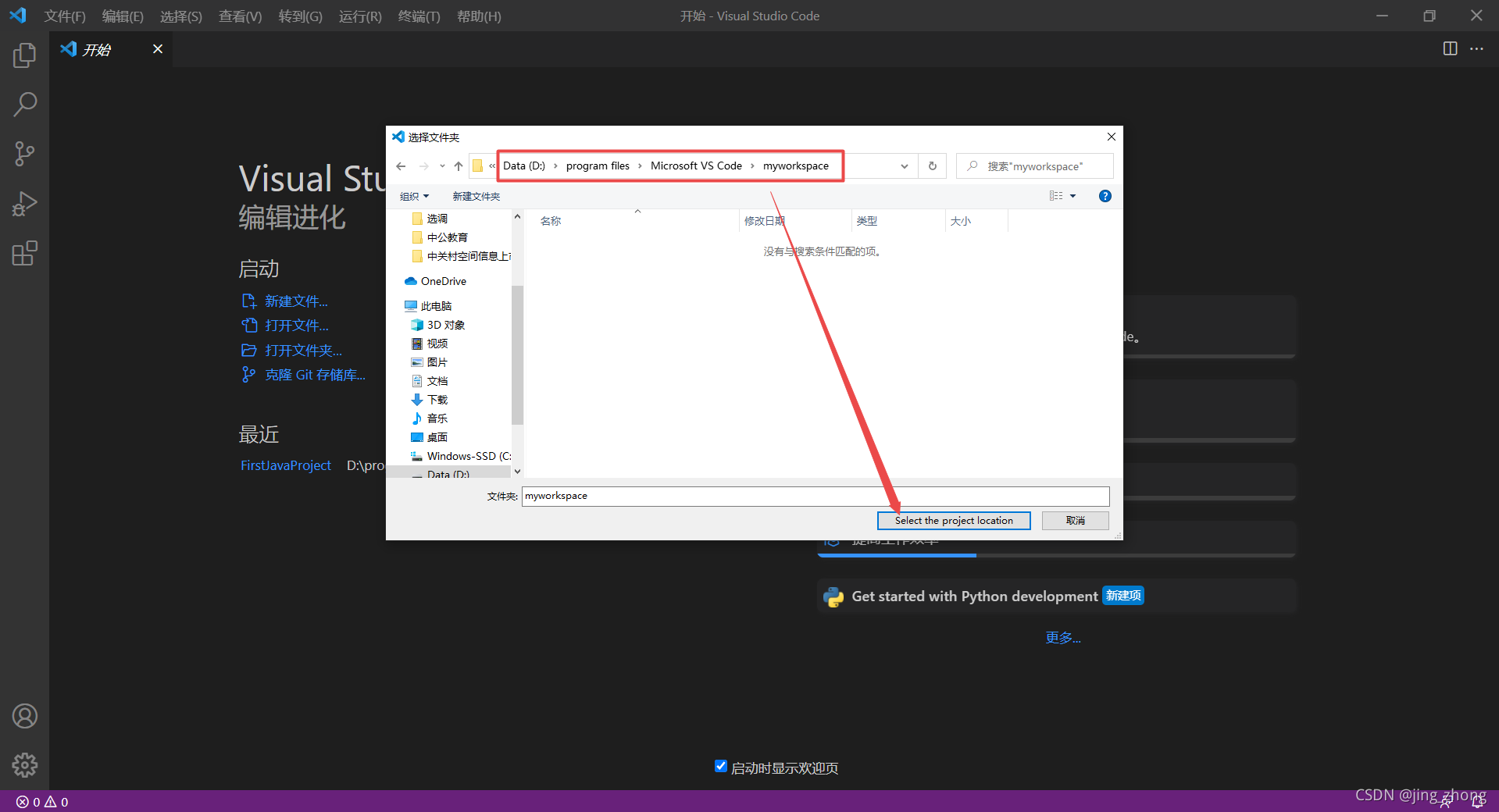Select 此电脑 in the navigation tree
The image size is (1499, 812).
pos(436,306)
